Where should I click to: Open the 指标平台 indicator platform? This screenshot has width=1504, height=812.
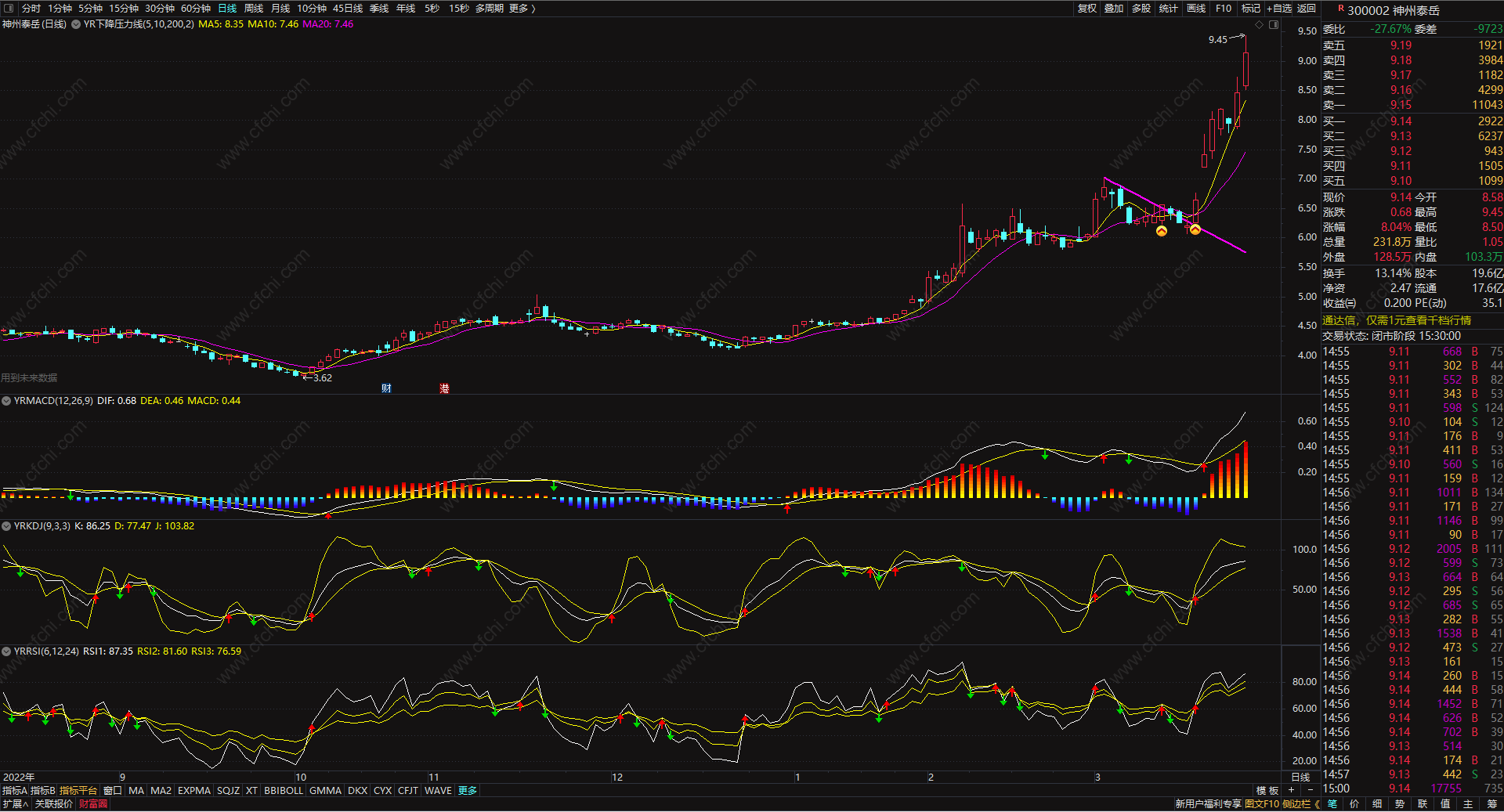(x=78, y=791)
